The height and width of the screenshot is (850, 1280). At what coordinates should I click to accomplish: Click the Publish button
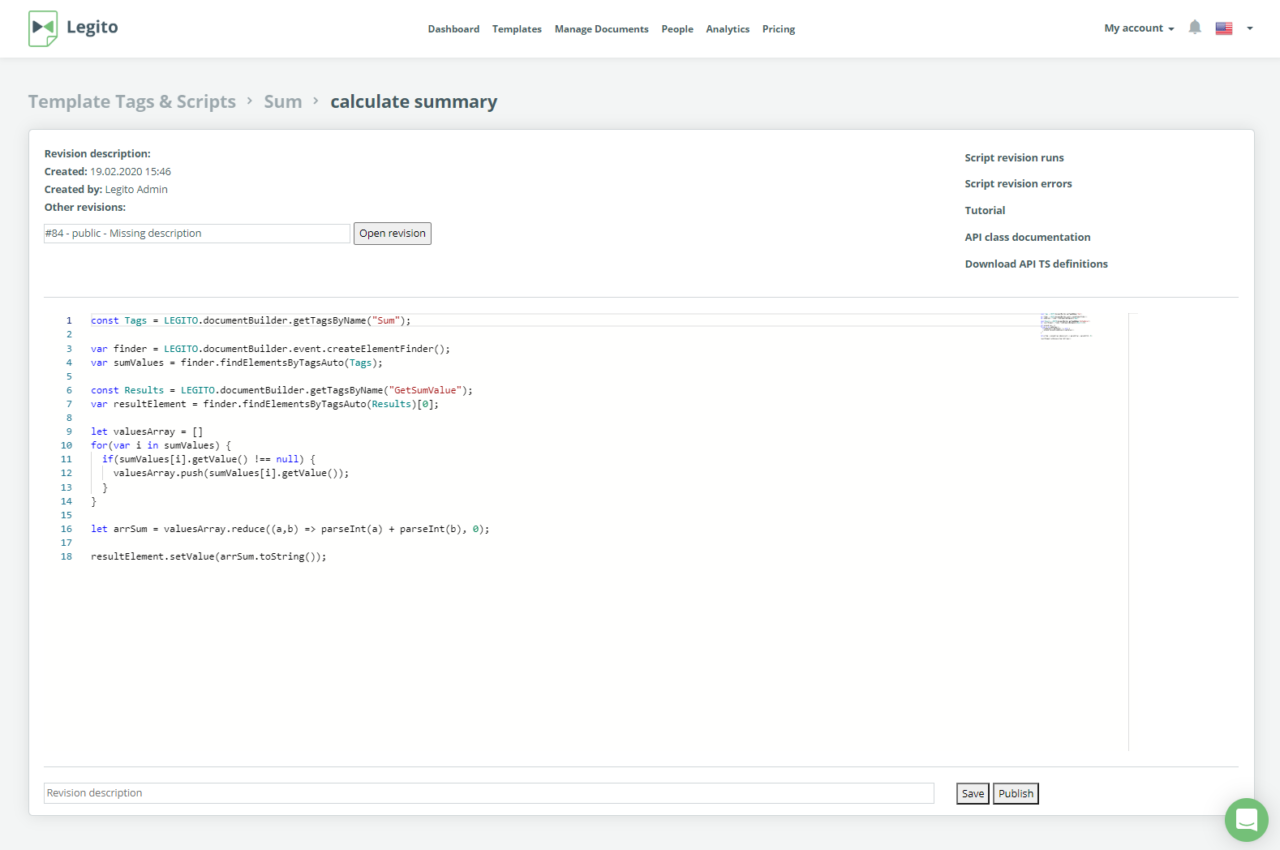[1015, 793]
